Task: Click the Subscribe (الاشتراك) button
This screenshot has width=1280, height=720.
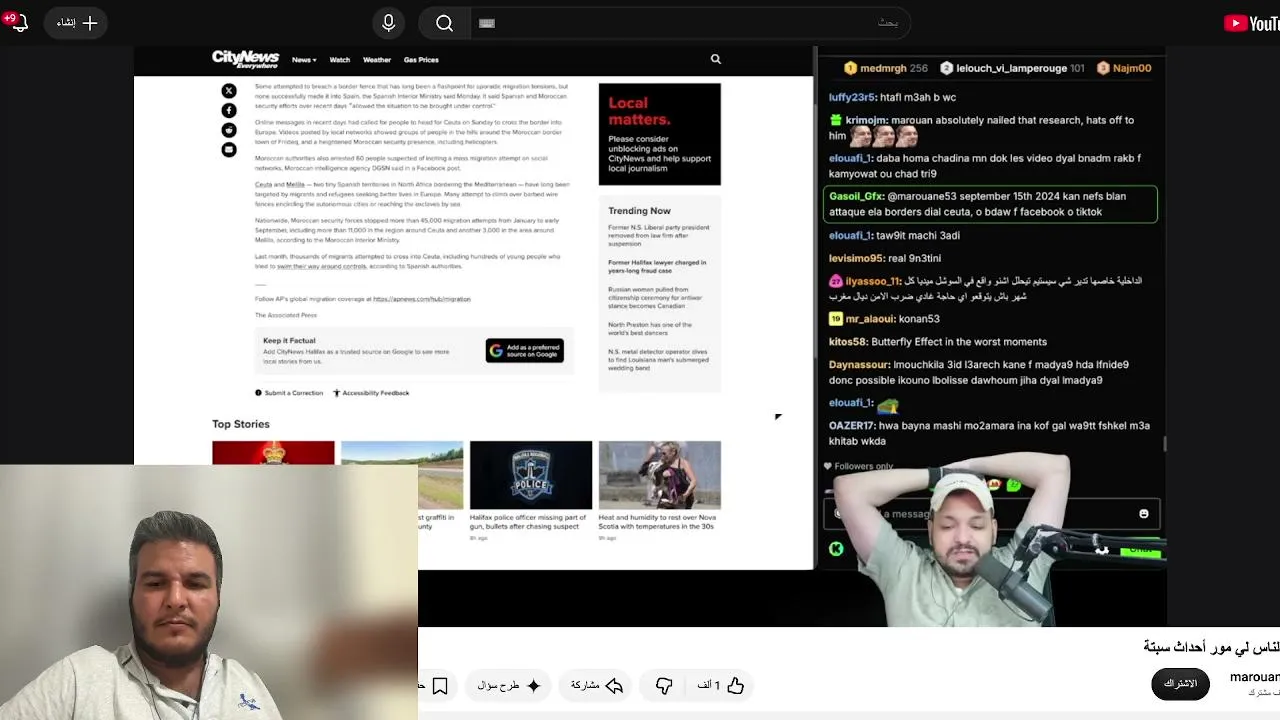Action: click(1181, 684)
